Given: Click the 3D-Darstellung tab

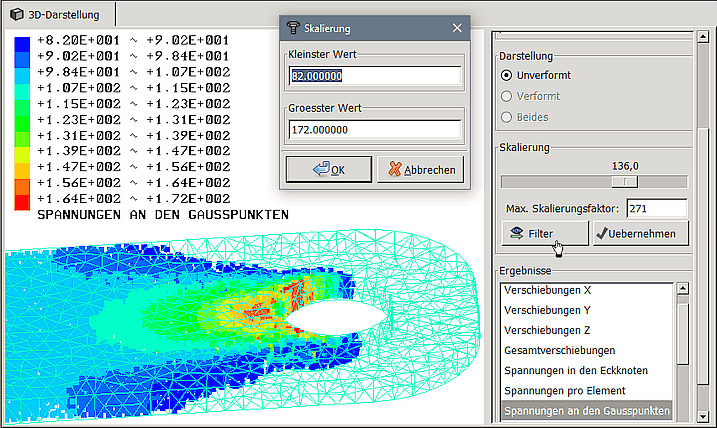Looking at the screenshot, I should point(57,15).
